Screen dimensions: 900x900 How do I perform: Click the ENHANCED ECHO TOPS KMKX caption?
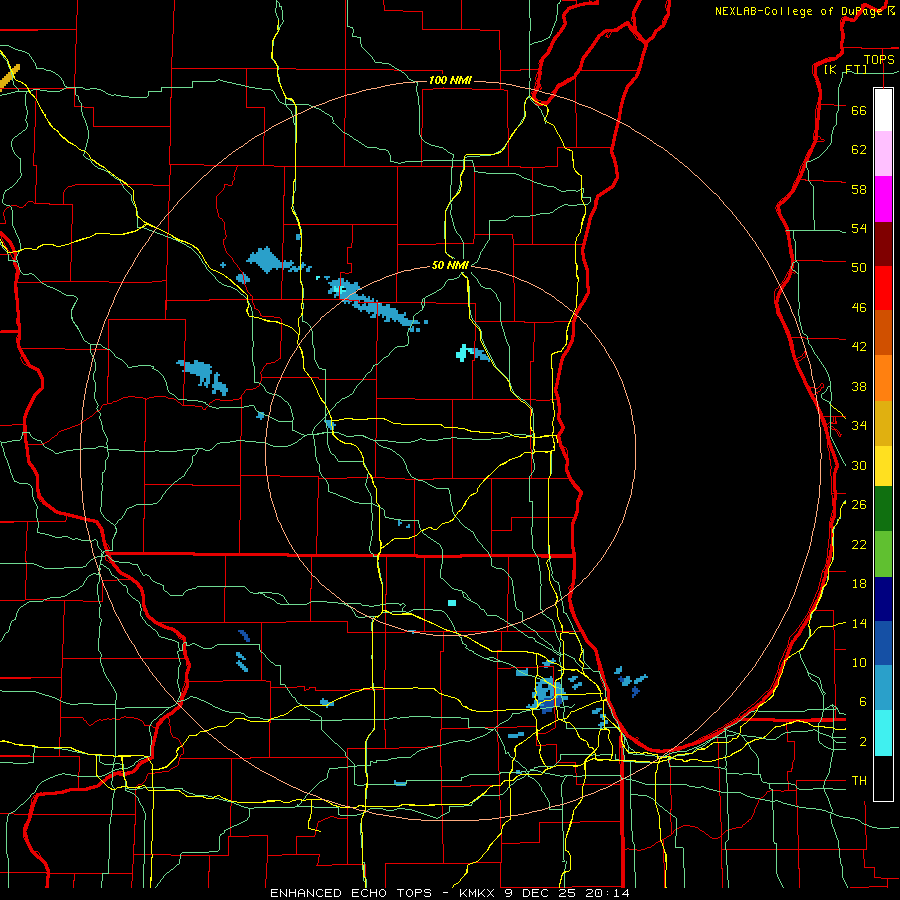point(450,893)
